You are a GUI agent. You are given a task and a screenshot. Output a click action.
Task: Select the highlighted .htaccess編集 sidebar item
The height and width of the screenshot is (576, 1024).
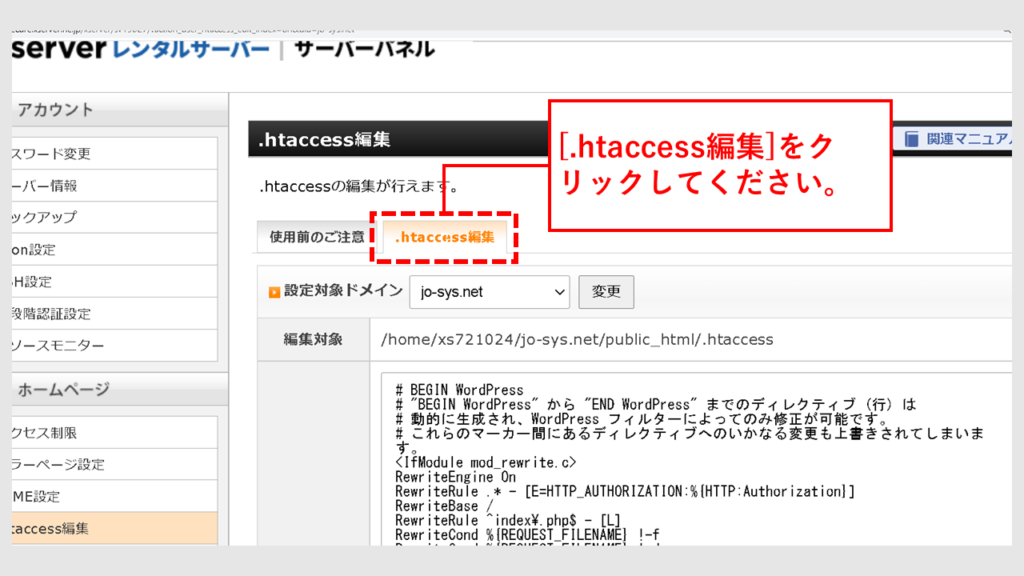tap(114, 528)
